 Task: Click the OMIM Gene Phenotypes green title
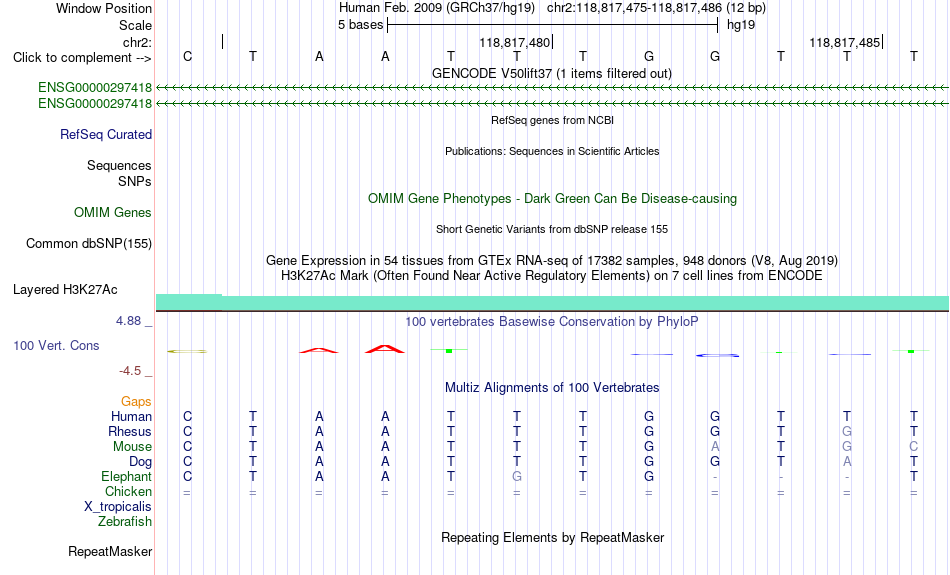[x=552, y=199]
